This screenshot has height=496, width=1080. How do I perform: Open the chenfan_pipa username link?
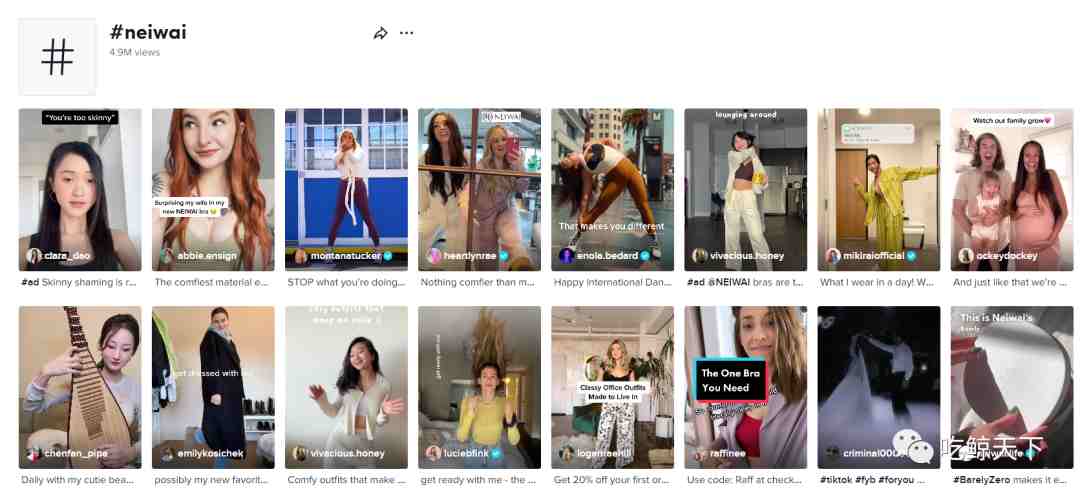pos(76,453)
